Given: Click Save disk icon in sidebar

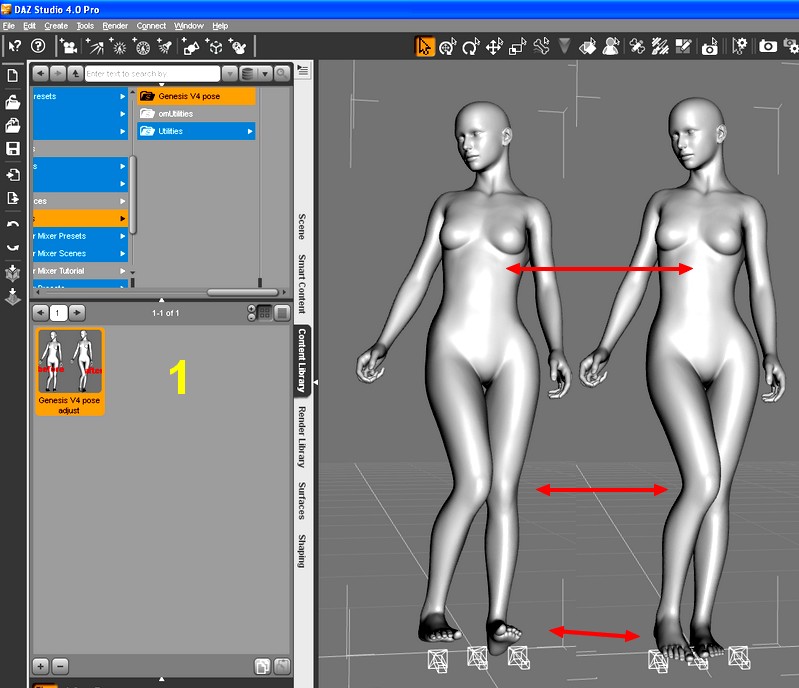Looking at the screenshot, I should (13, 148).
